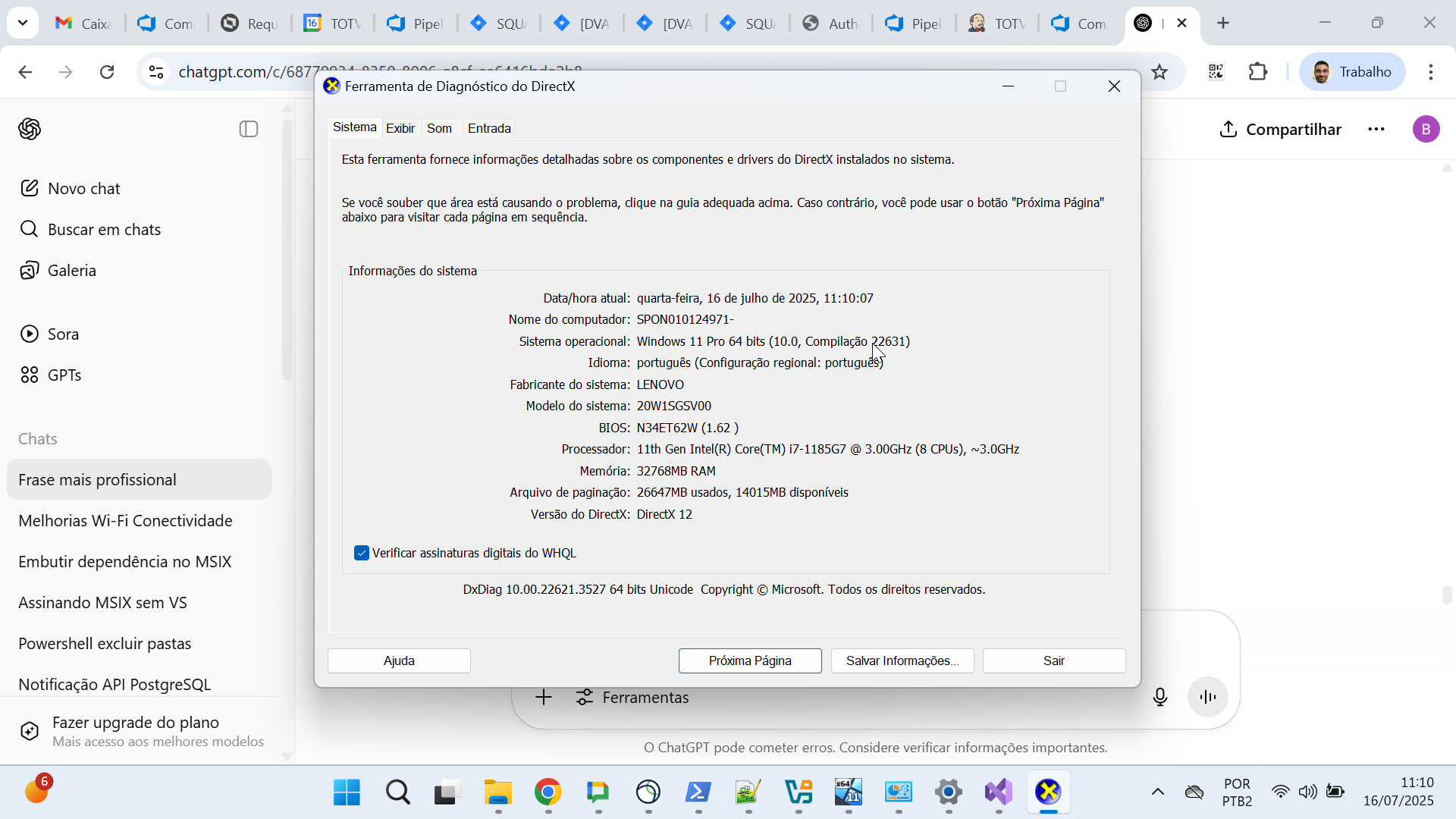
Task: Click the purple B profile avatar
Action: pyautogui.click(x=1426, y=130)
